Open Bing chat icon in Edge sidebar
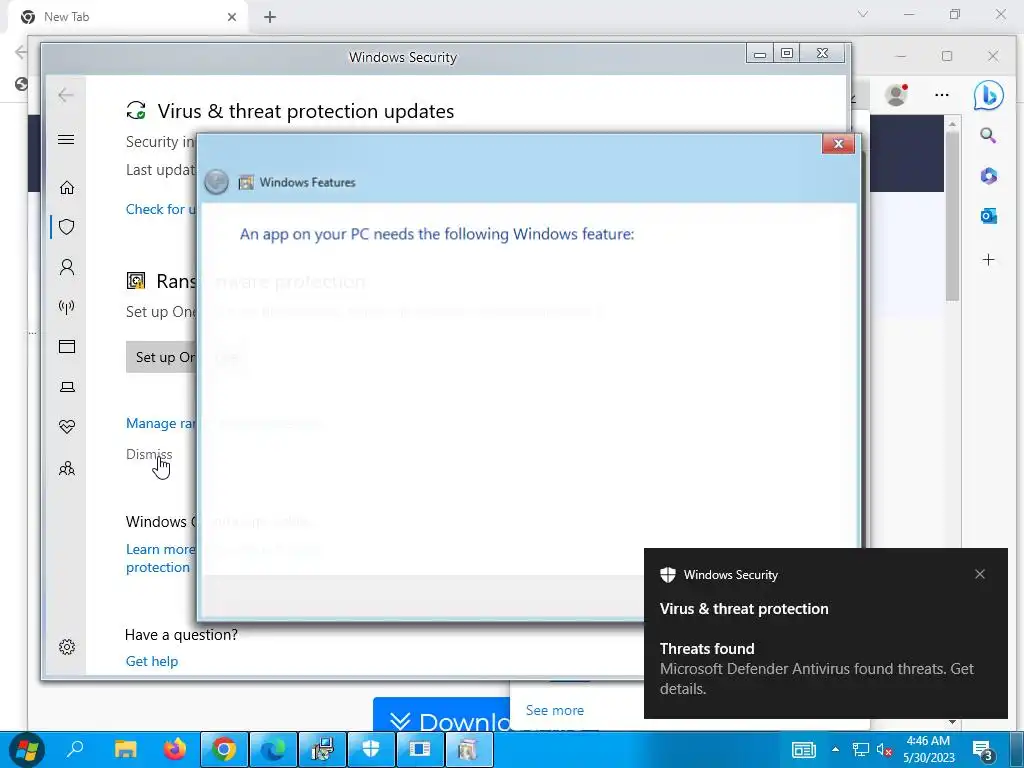 tap(988, 96)
